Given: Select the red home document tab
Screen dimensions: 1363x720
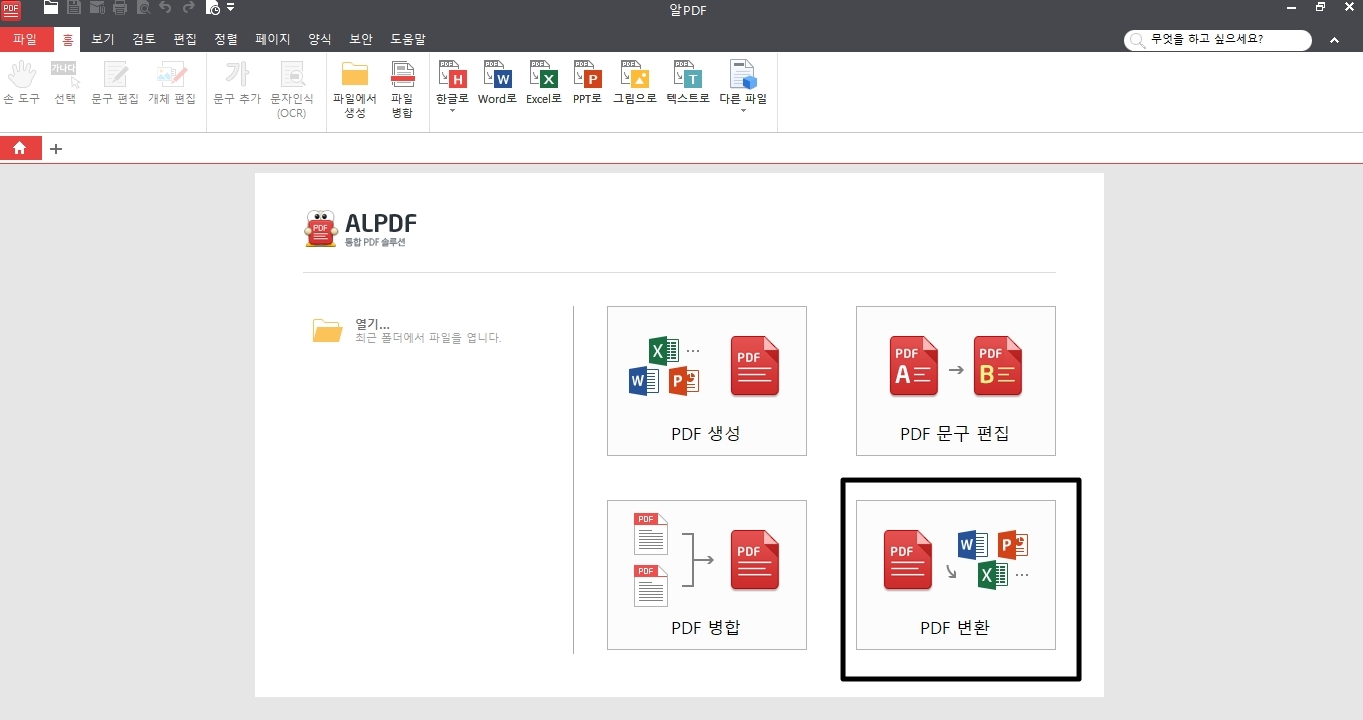Looking at the screenshot, I should 20,149.
